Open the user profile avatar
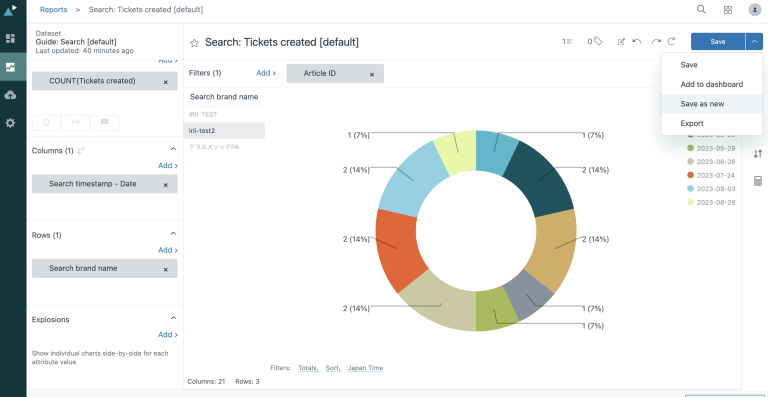The height and width of the screenshot is (397, 768). click(x=754, y=10)
